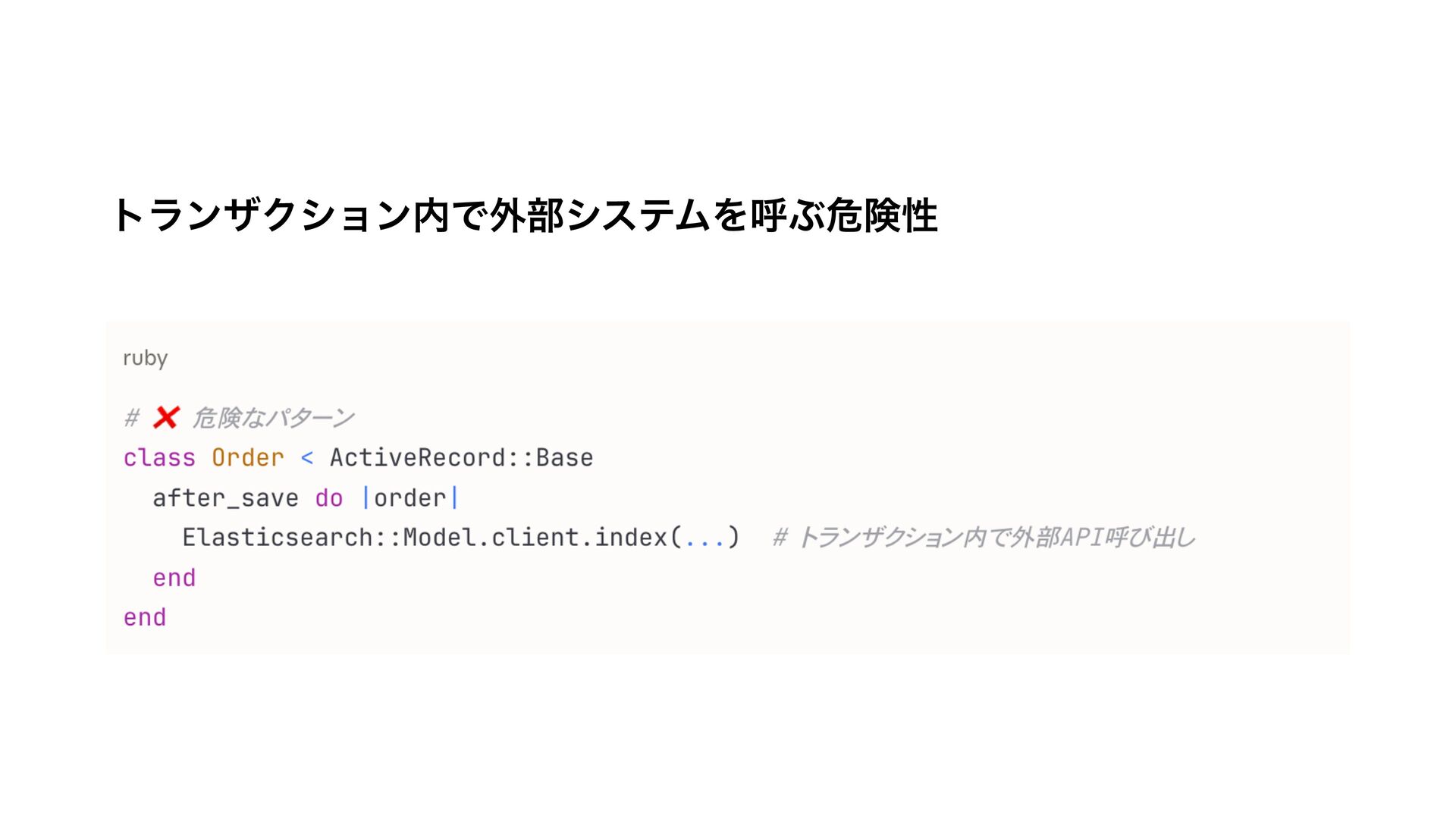The image size is (1456, 819).
Task: Click the red X mark icon
Action: tap(165, 418)
